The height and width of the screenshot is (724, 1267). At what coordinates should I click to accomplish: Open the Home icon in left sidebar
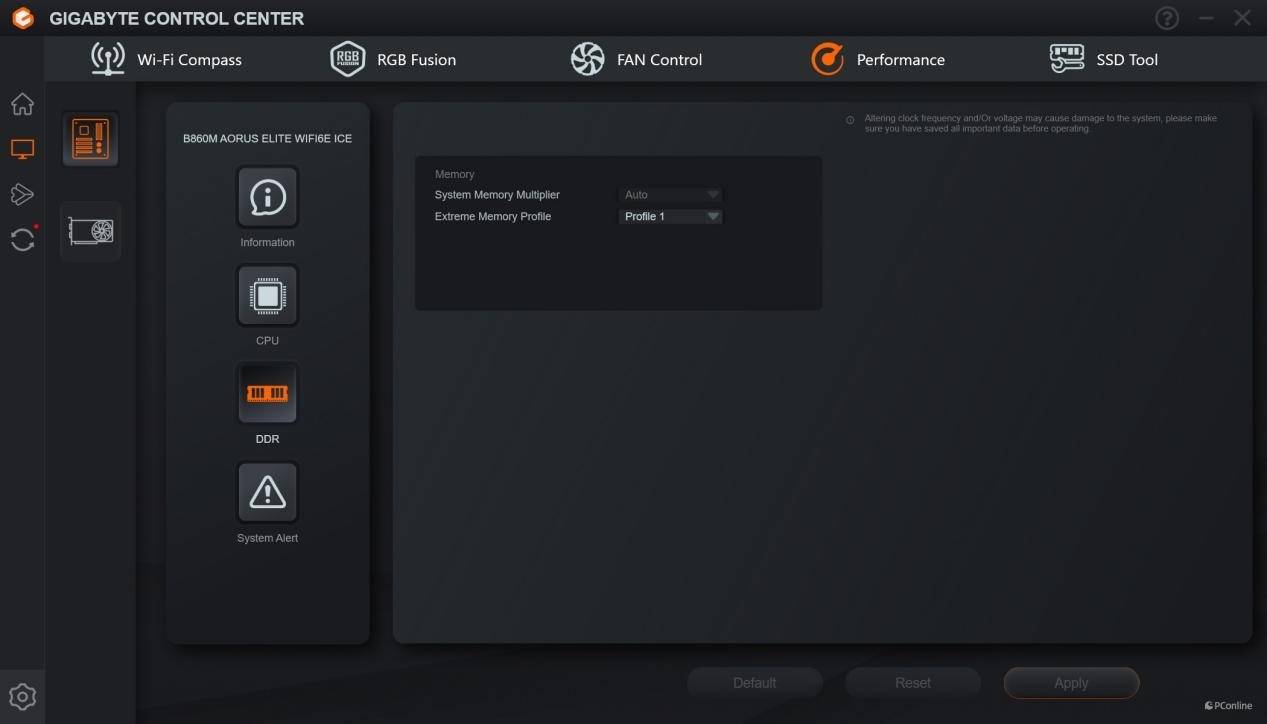pos(22,105)
